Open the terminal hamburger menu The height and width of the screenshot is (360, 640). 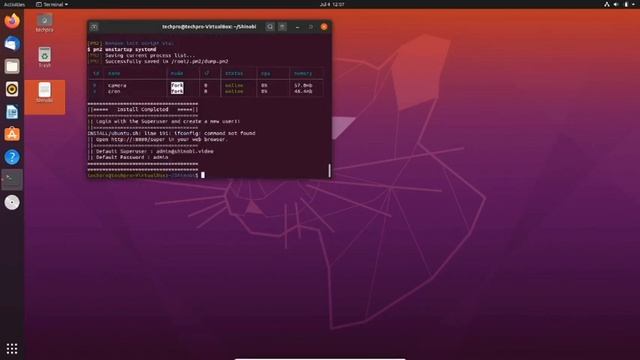[282, 27]
